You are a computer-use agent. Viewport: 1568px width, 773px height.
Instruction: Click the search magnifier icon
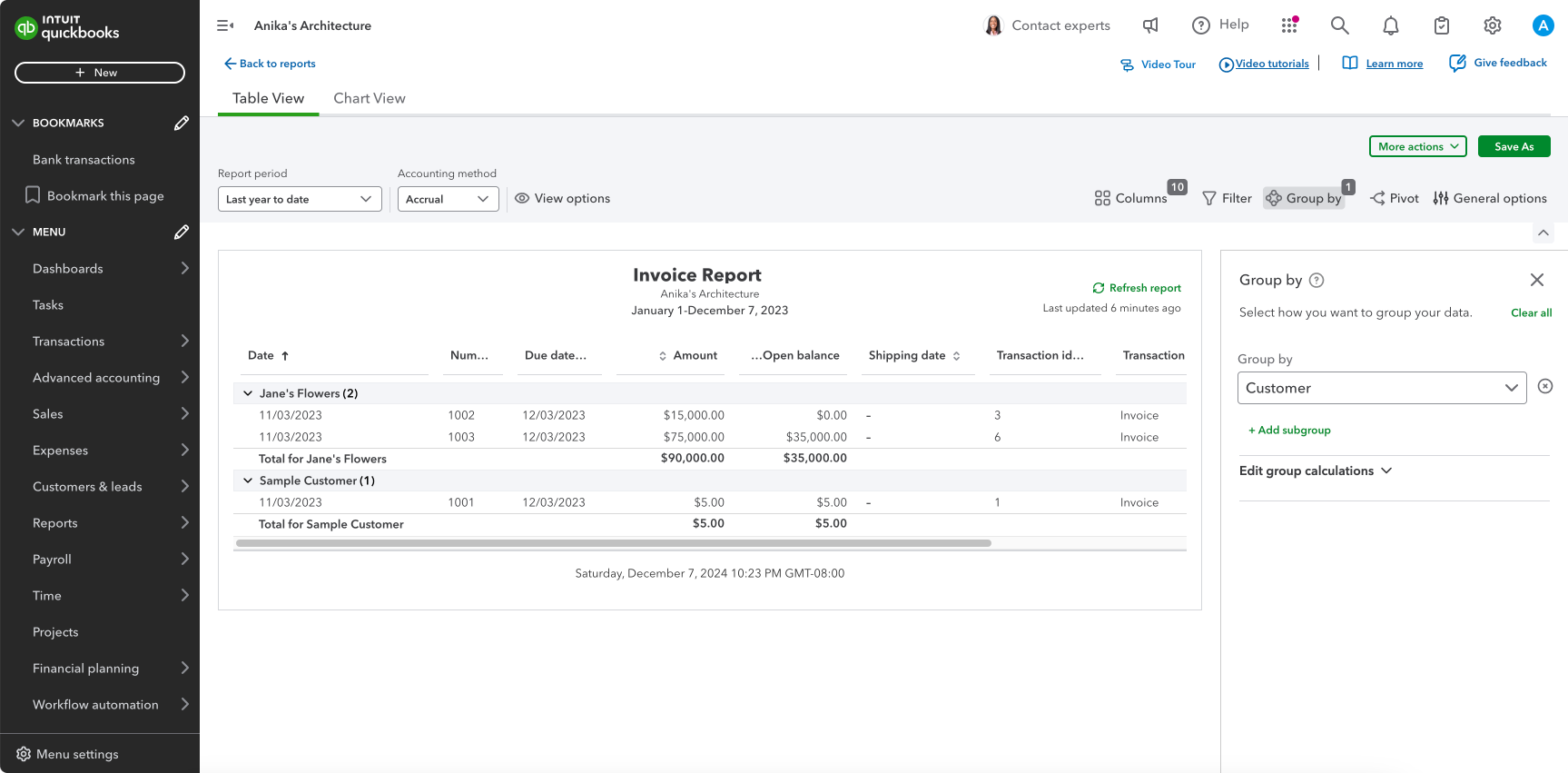tap(1339, 25)
